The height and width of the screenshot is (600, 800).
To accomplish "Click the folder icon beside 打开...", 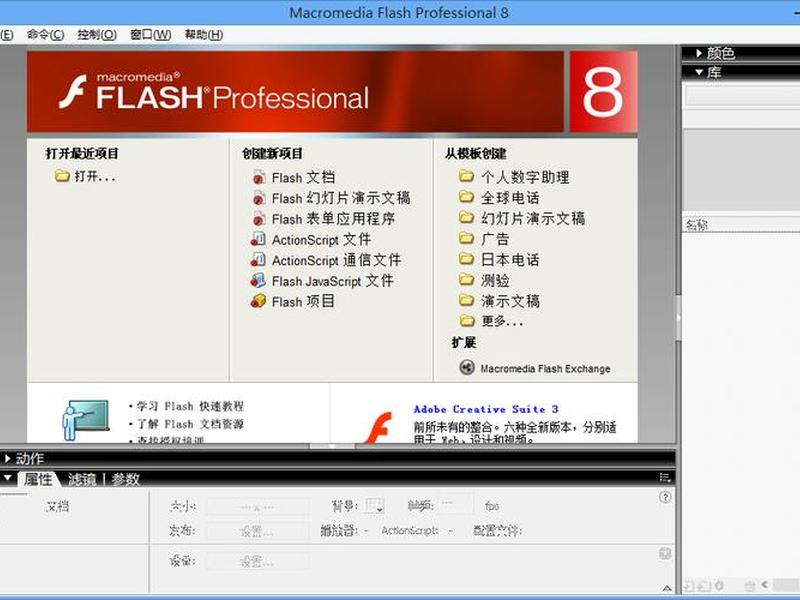I will tap(62, 176).
